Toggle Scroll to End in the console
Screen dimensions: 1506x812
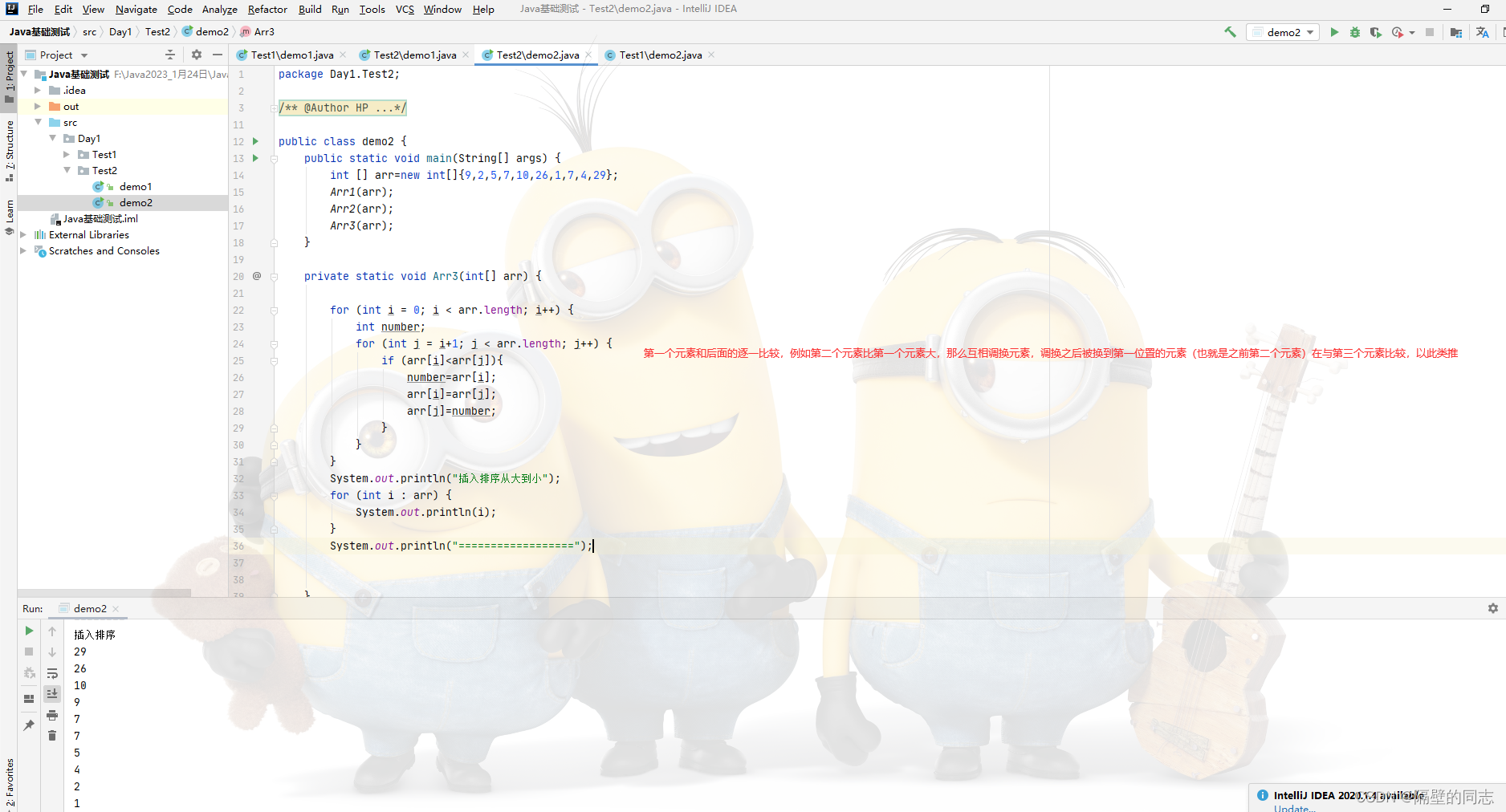coord(52,693)
